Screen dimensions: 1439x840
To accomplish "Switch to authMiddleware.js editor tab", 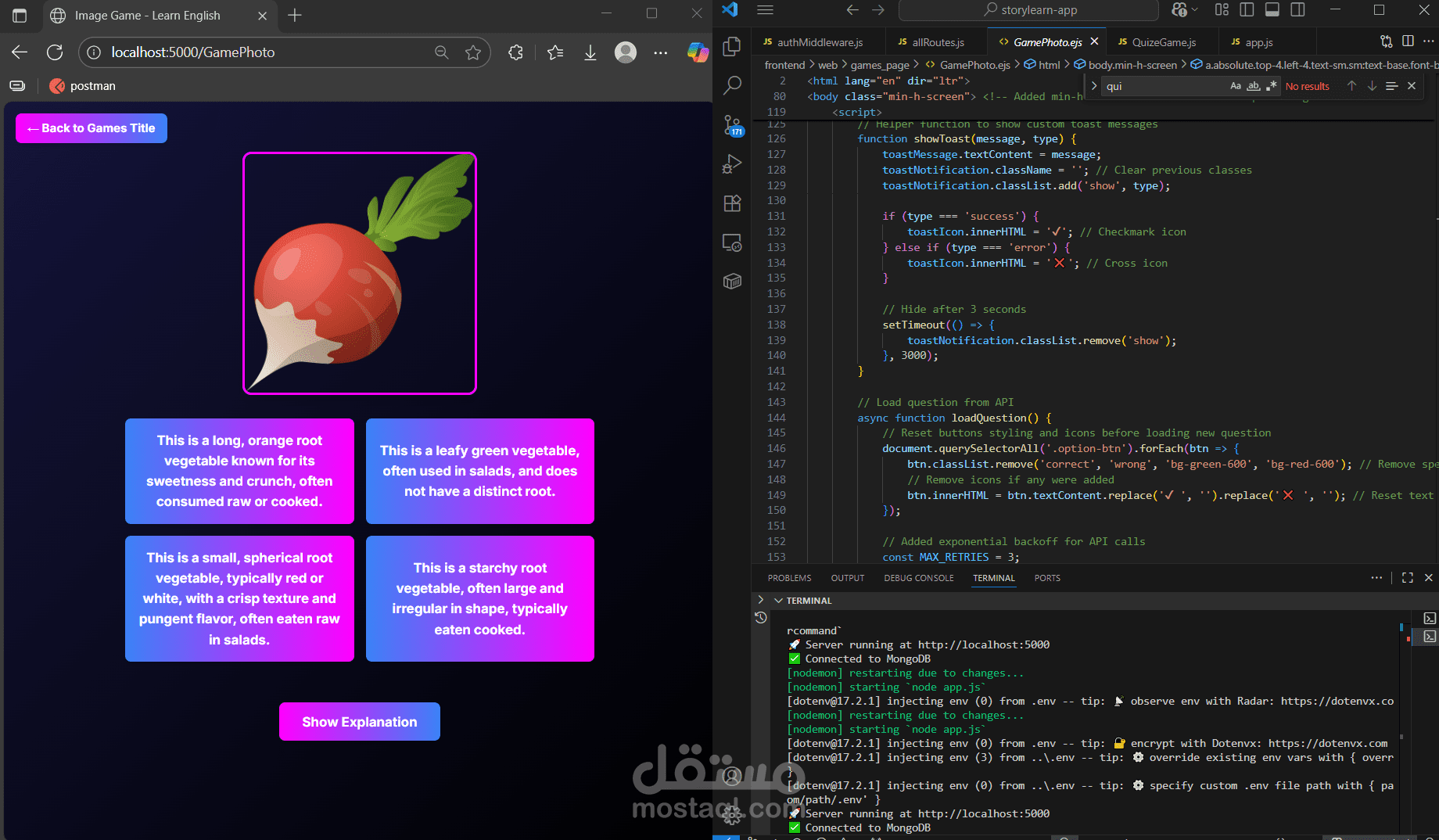I will coord(819,42).
